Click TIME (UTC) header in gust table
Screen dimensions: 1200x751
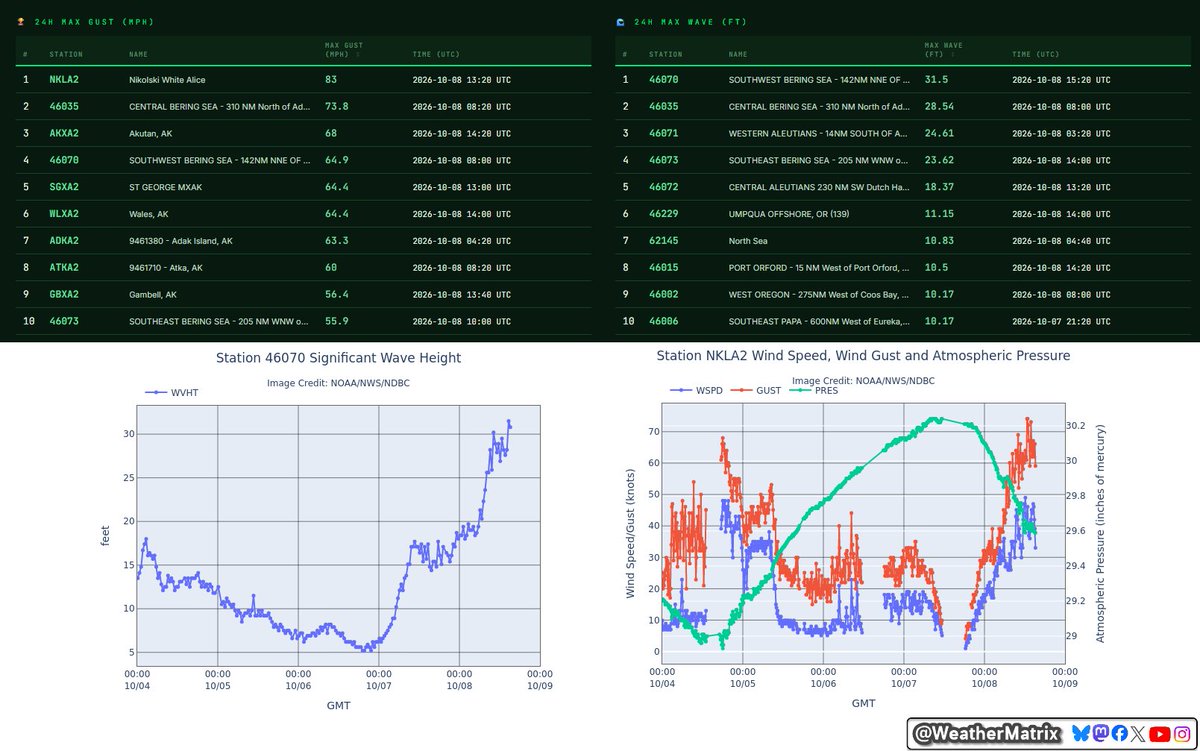(436, 55)
